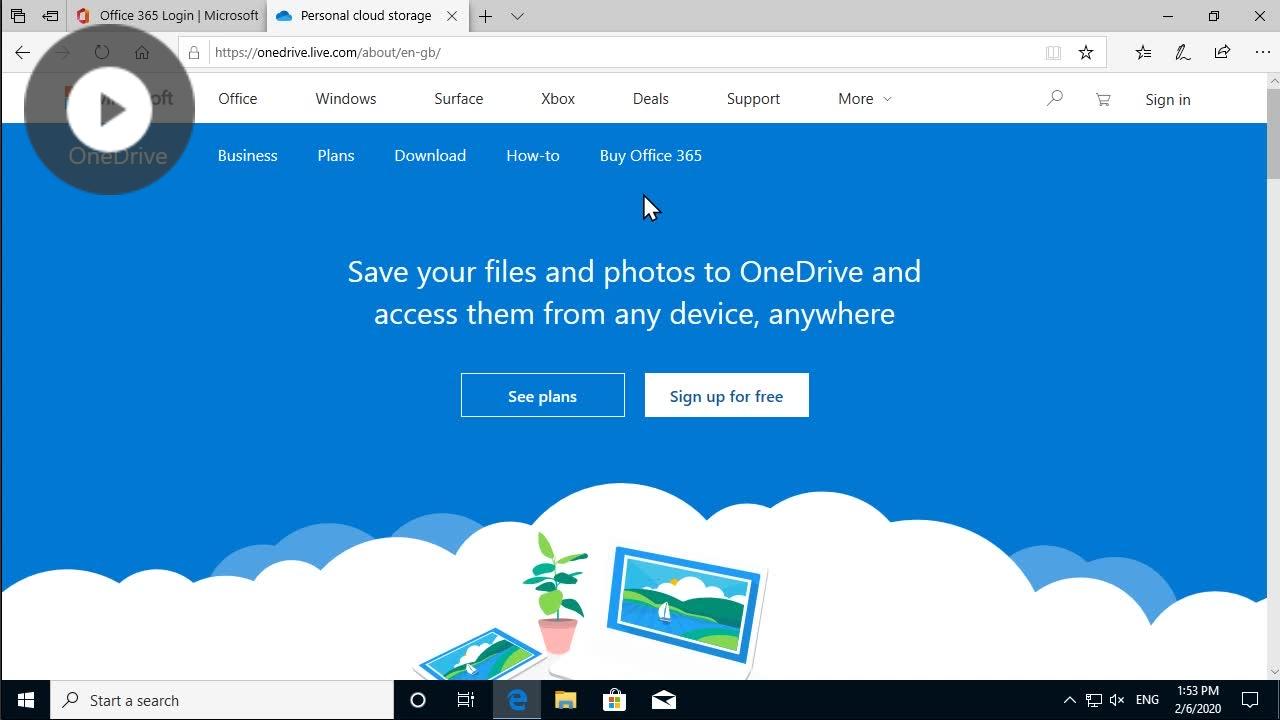The width and height of the screenshot is (1280, 720).
Task: Open search with the magnifier icon
Action: [1054, 98]
